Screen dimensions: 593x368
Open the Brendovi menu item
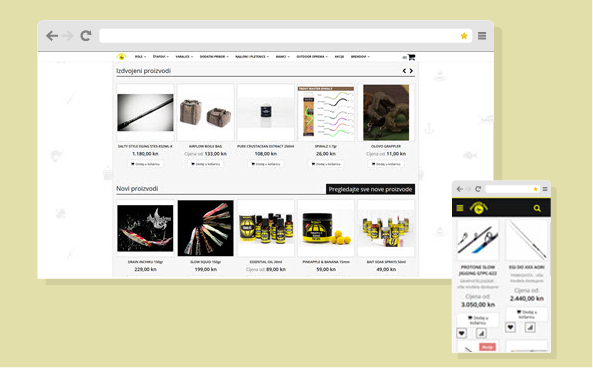coord(360,57)
